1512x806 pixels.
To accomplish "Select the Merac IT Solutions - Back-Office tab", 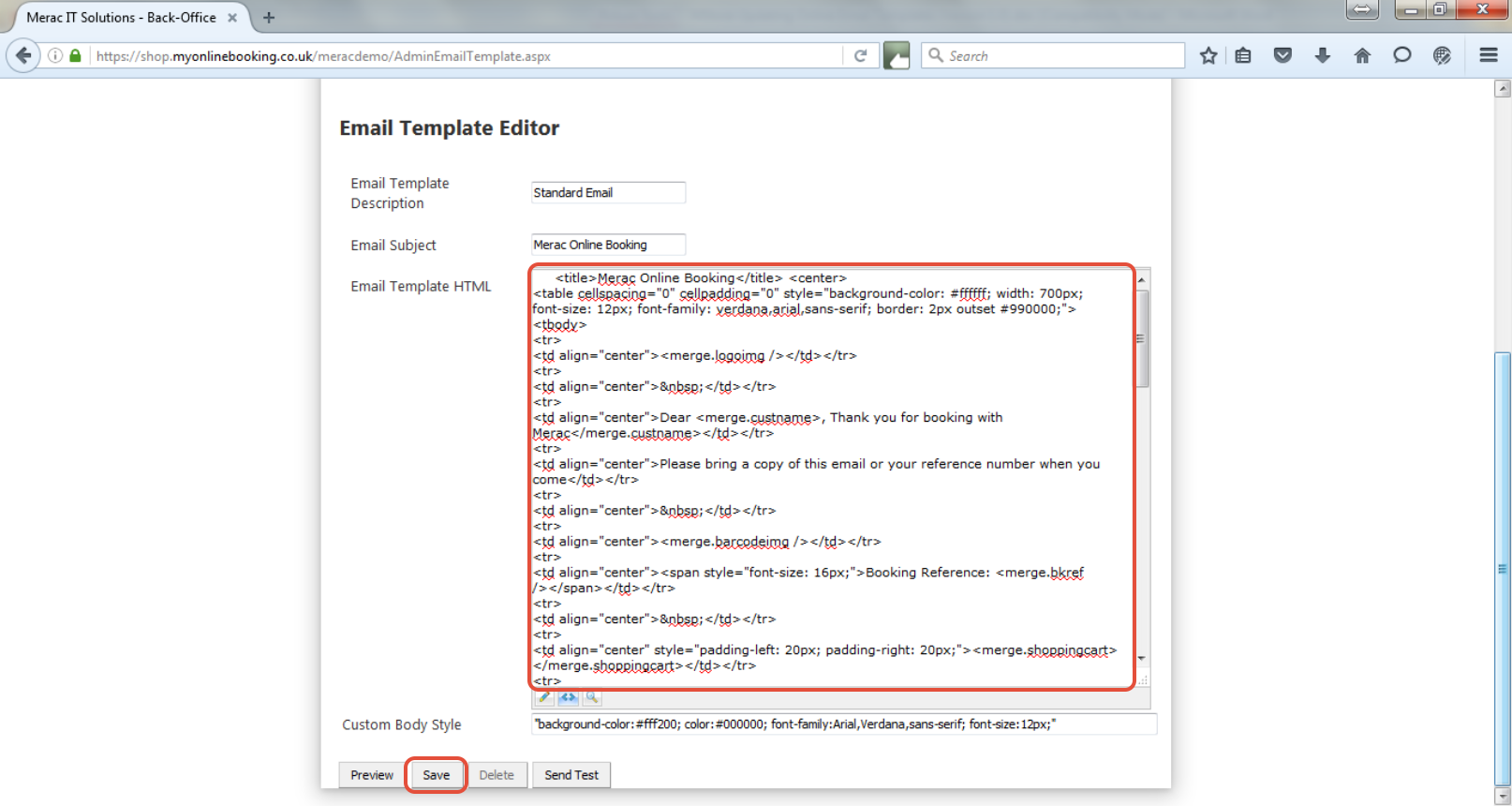I will 122,18.
